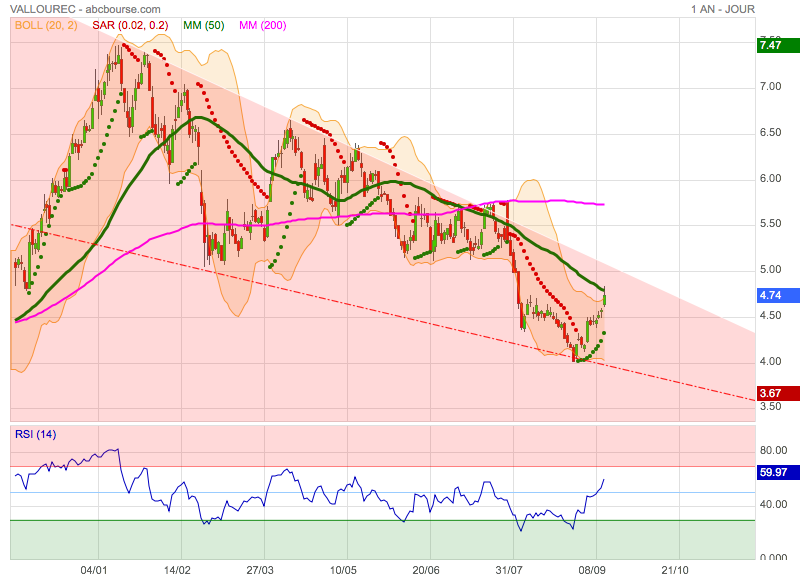Click the 4.00 price axis label
This screenshot has width=800, height=580.
770,361
